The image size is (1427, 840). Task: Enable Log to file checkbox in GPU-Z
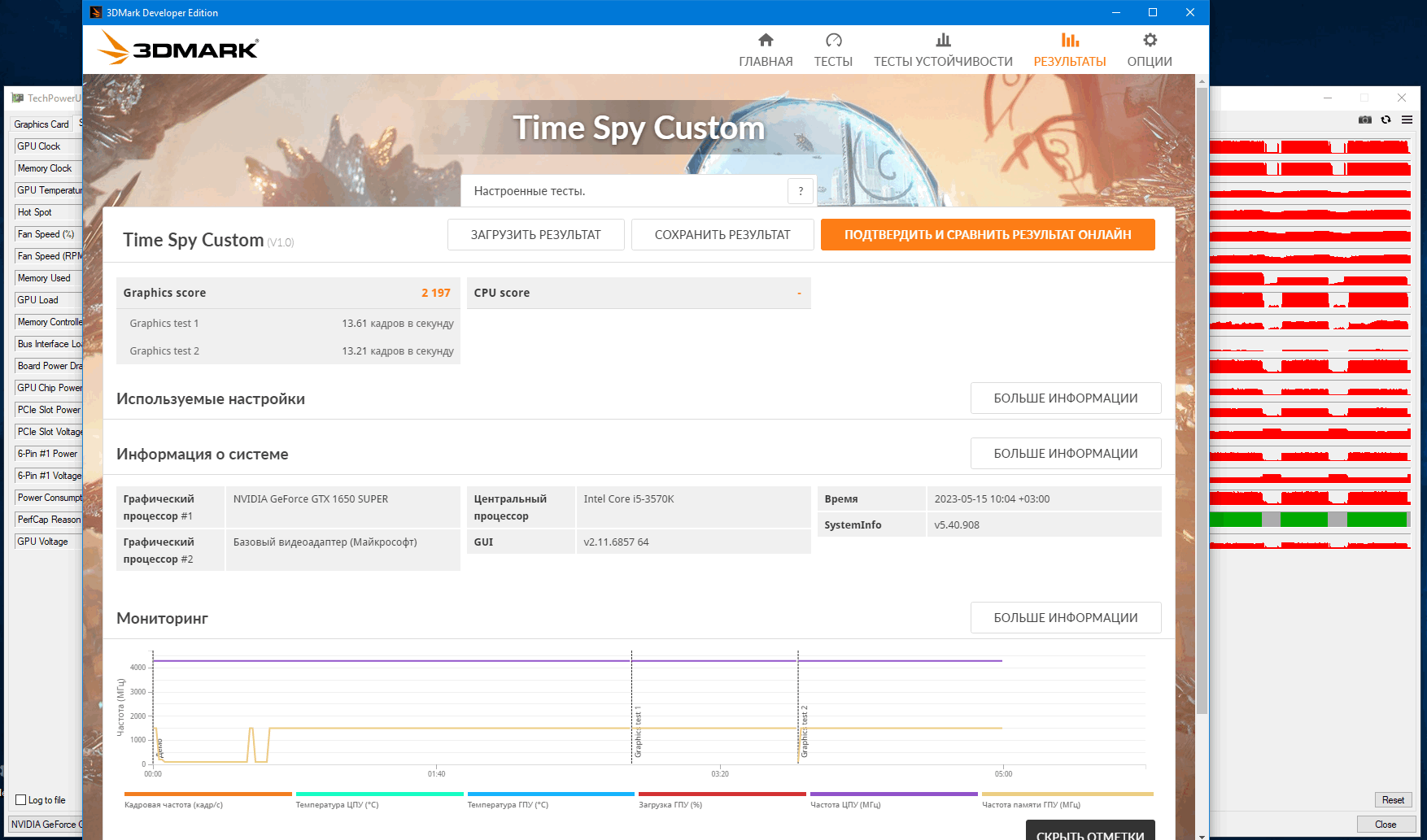tap(21, 800)
